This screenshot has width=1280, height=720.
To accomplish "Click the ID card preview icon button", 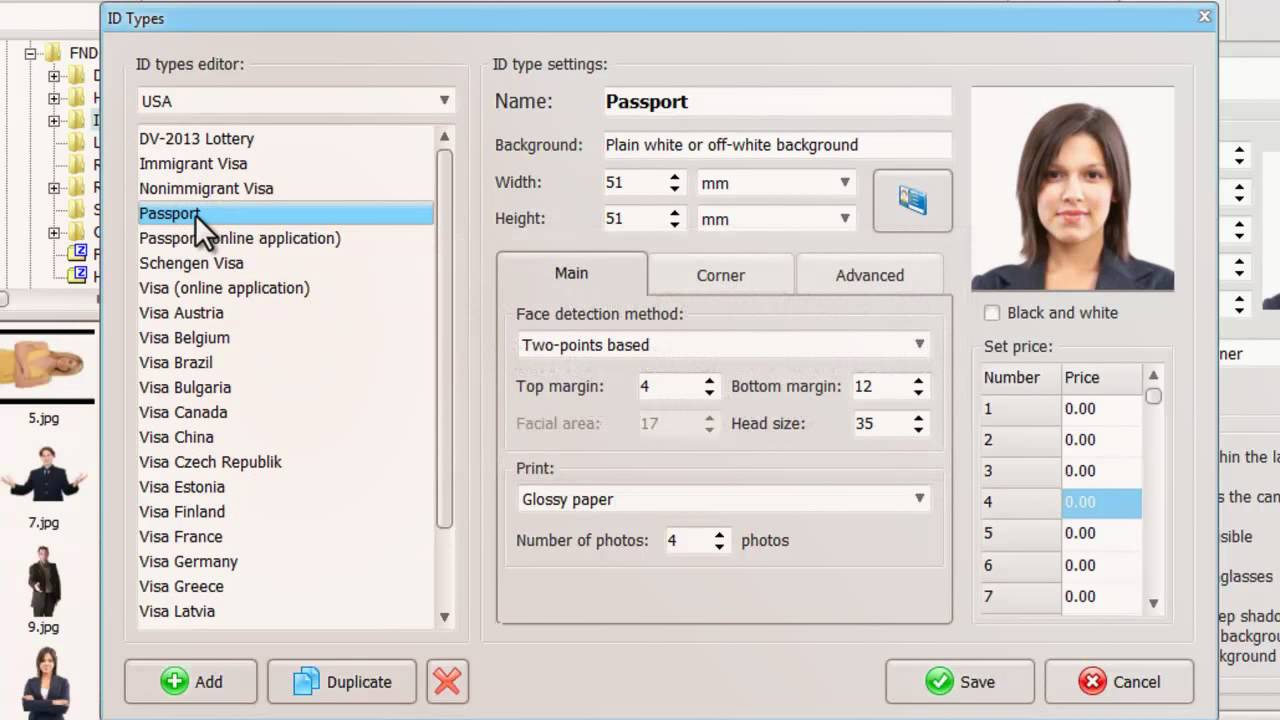I will point(912,201).
